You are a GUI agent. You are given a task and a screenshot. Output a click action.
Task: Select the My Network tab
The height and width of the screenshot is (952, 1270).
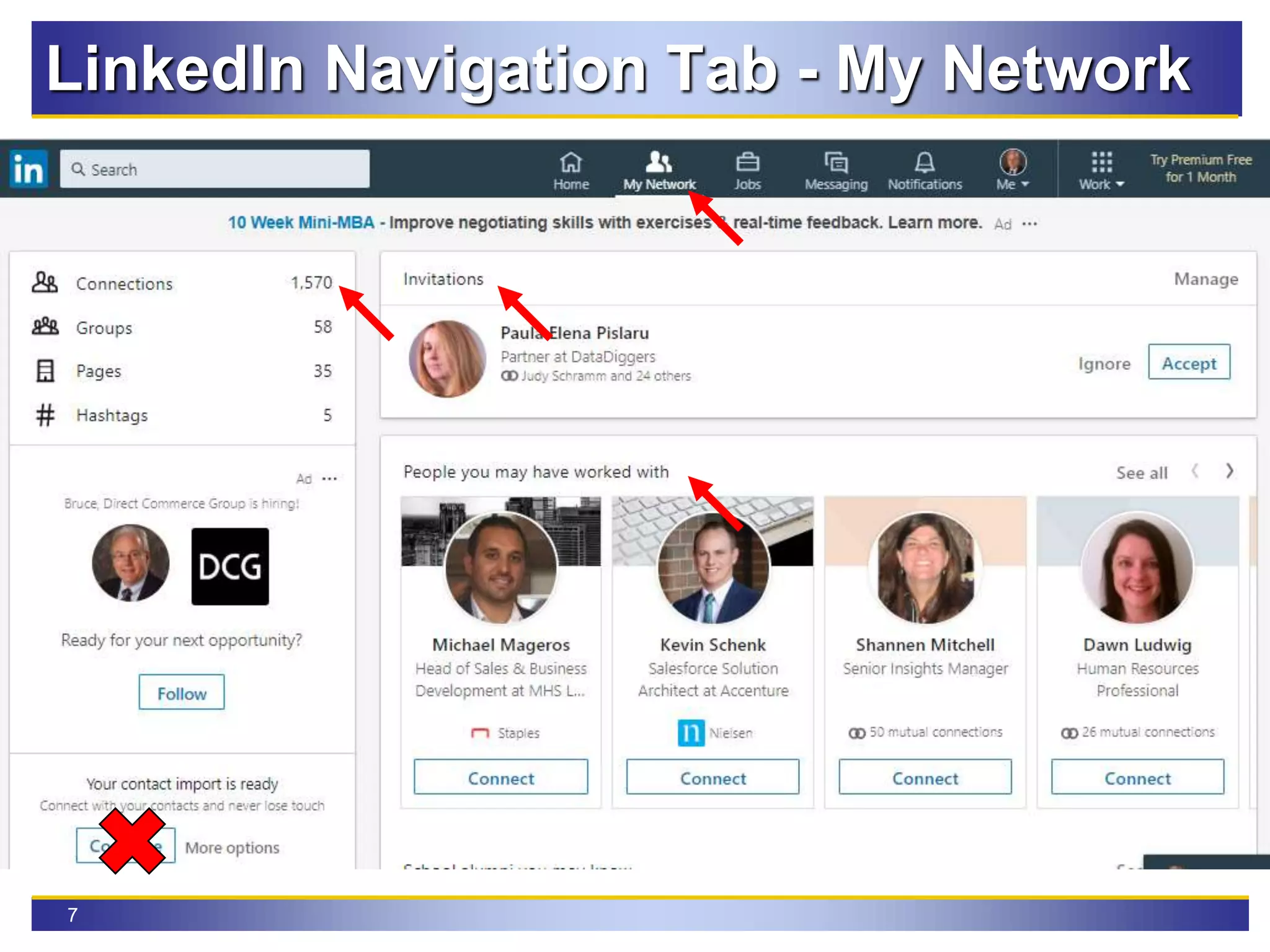(659, 171)
